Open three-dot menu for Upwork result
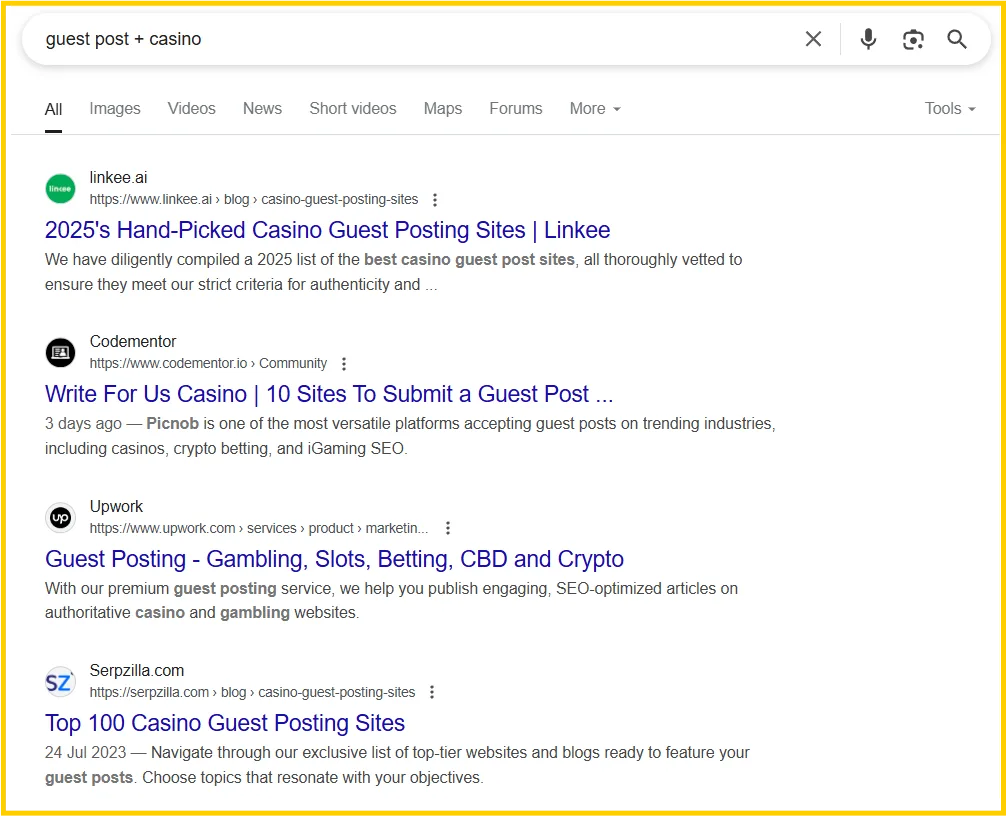The width and height of the screenshot is (1007, 816). 448,528
